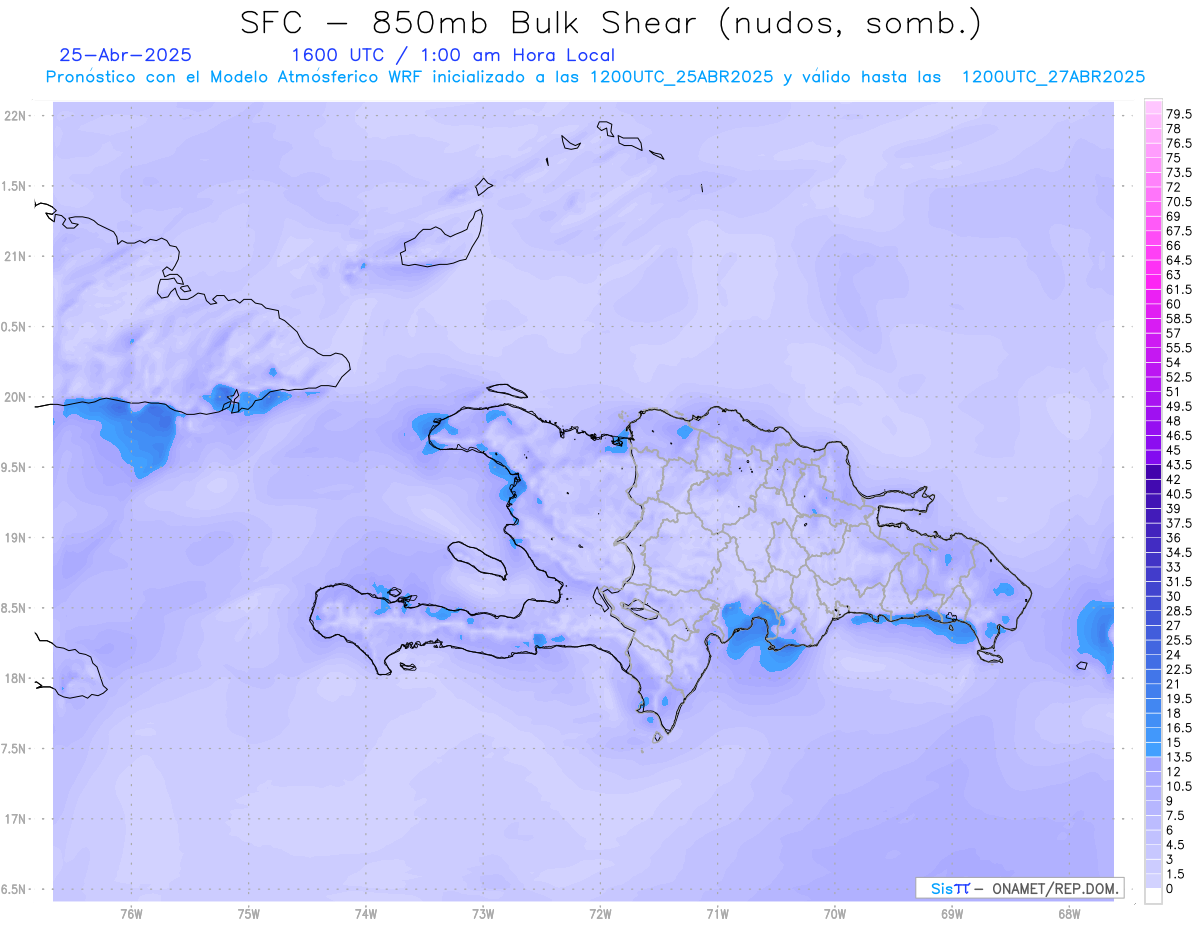1200x927 pixels.
Task: Click the "22N" latitude label
Action: [x=15, y=116]
